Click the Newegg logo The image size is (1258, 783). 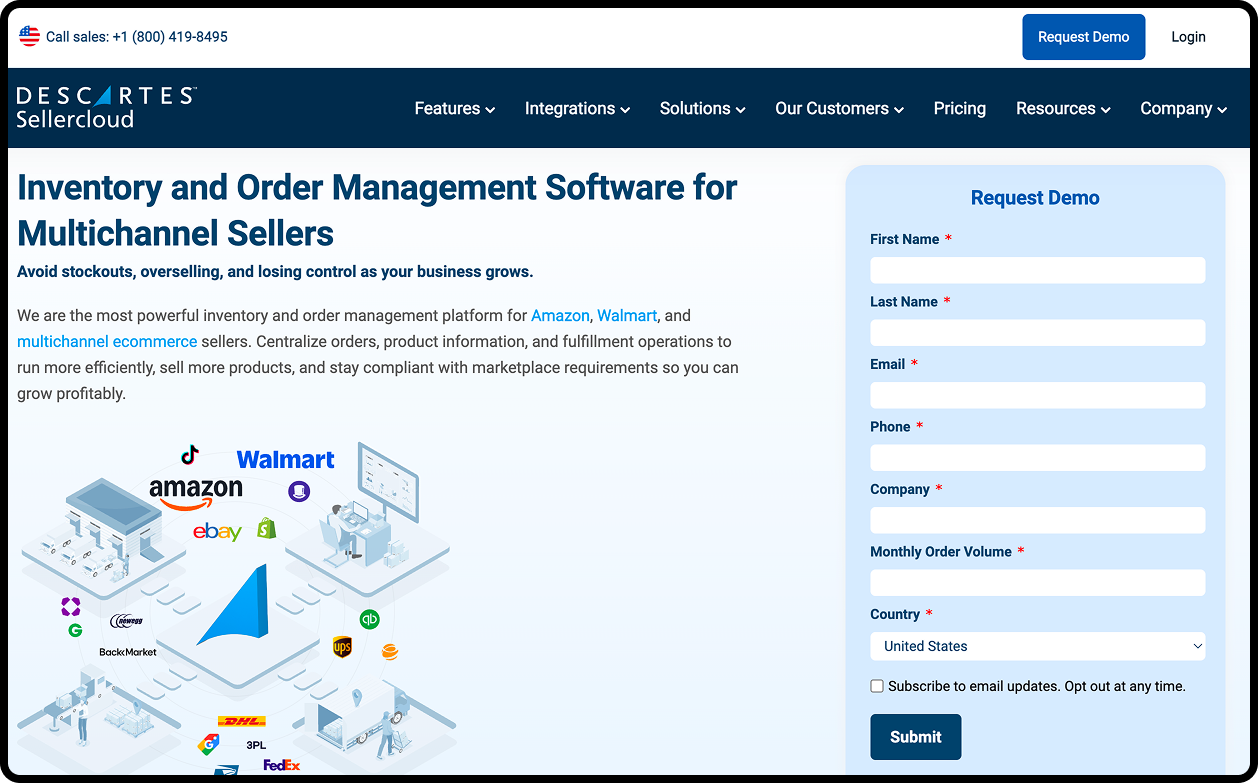point(128,622)
